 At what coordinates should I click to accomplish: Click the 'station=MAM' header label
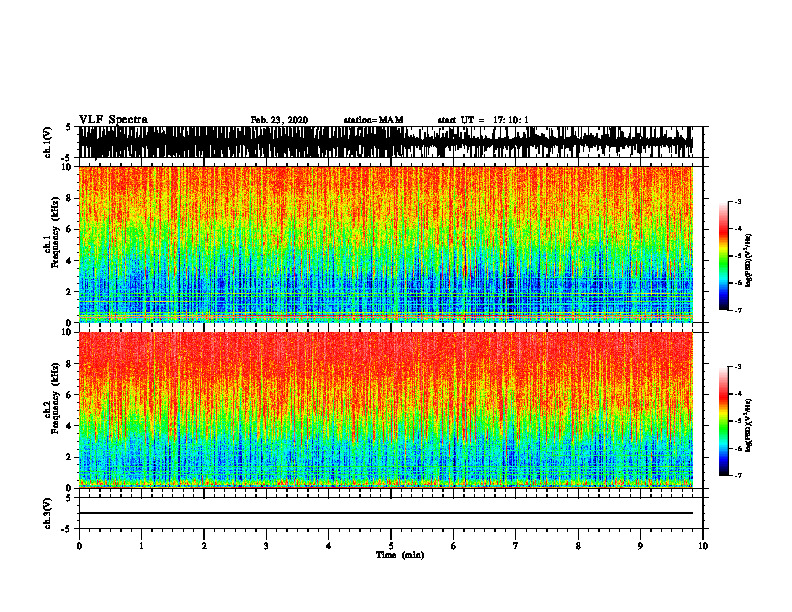373,120
